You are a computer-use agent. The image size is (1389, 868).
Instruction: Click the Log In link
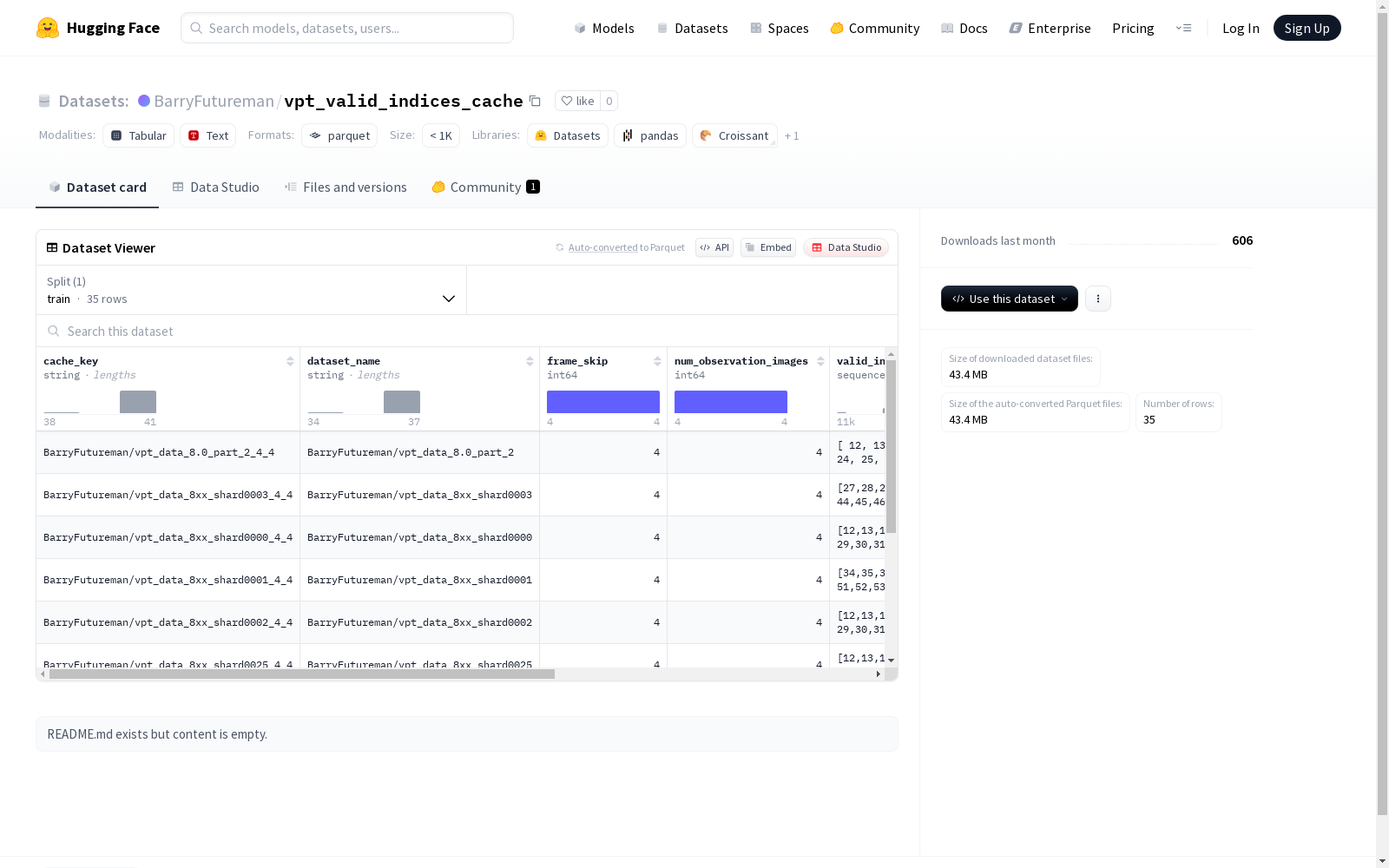click(1241, 28)
